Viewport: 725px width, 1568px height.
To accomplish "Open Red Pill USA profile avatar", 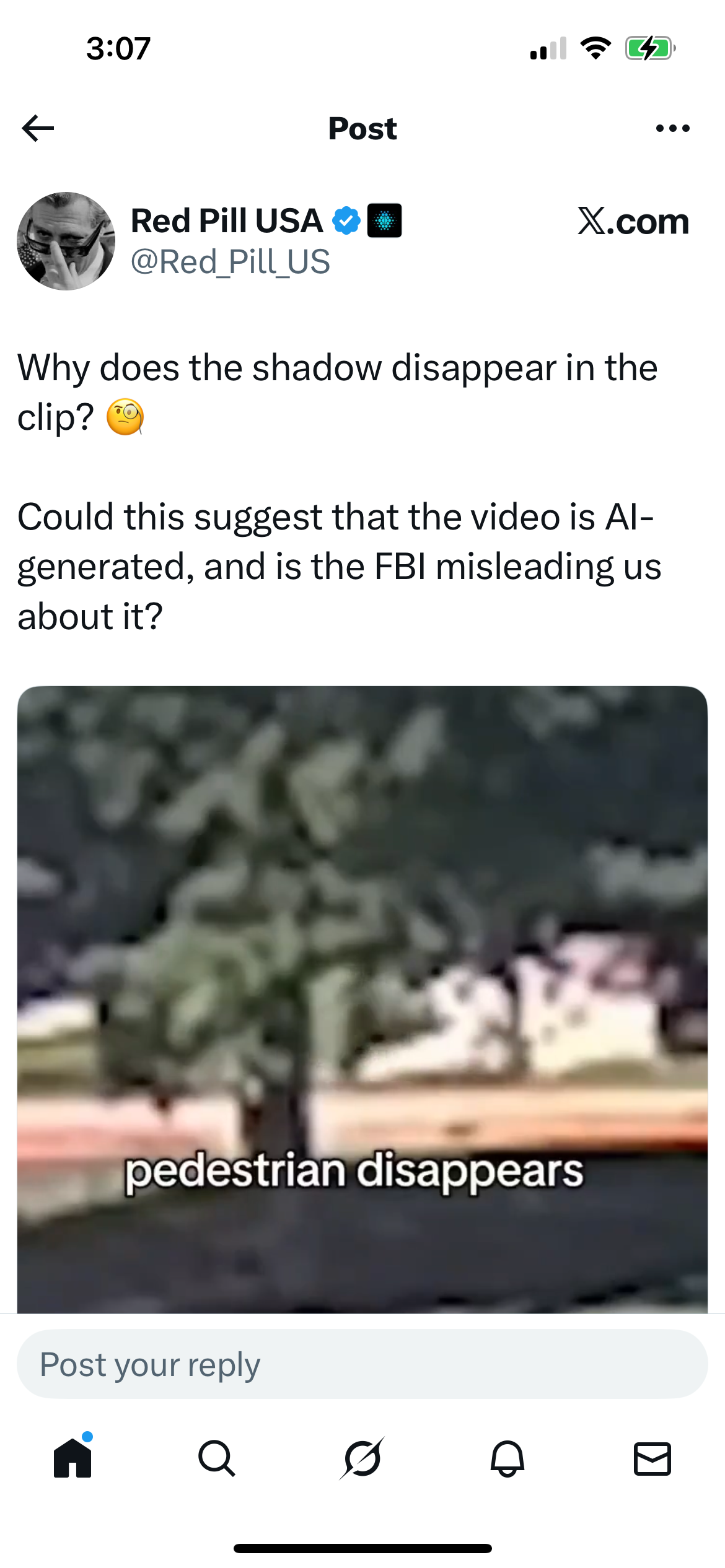I will coord(66,241).
